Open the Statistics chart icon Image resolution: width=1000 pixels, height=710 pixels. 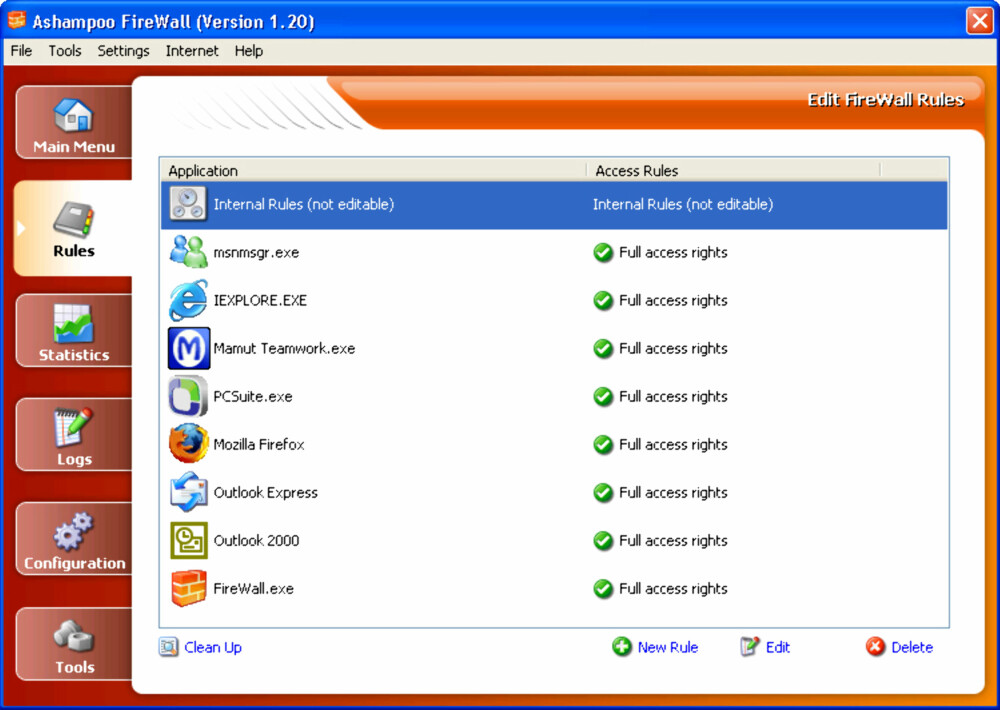73,323
